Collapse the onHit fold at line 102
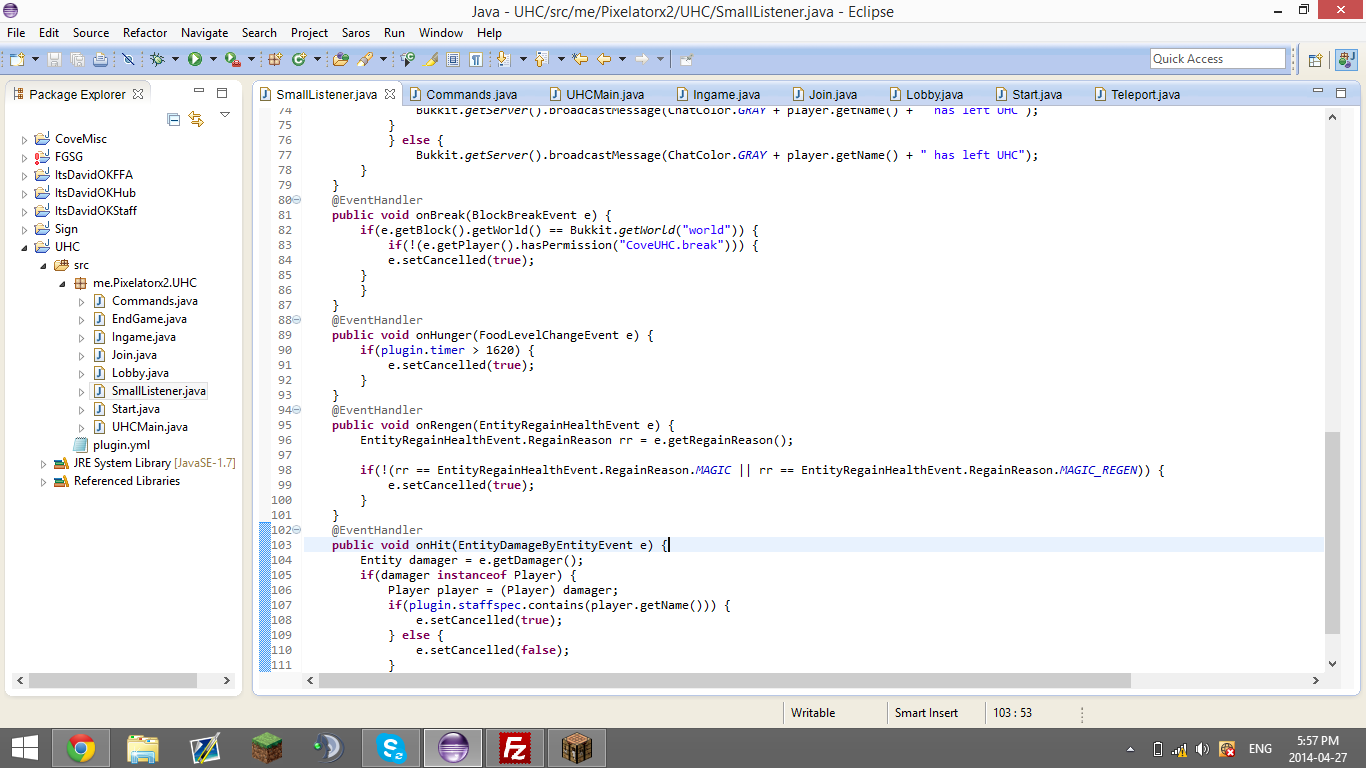The image size is (1366, 768). (297, 530)
